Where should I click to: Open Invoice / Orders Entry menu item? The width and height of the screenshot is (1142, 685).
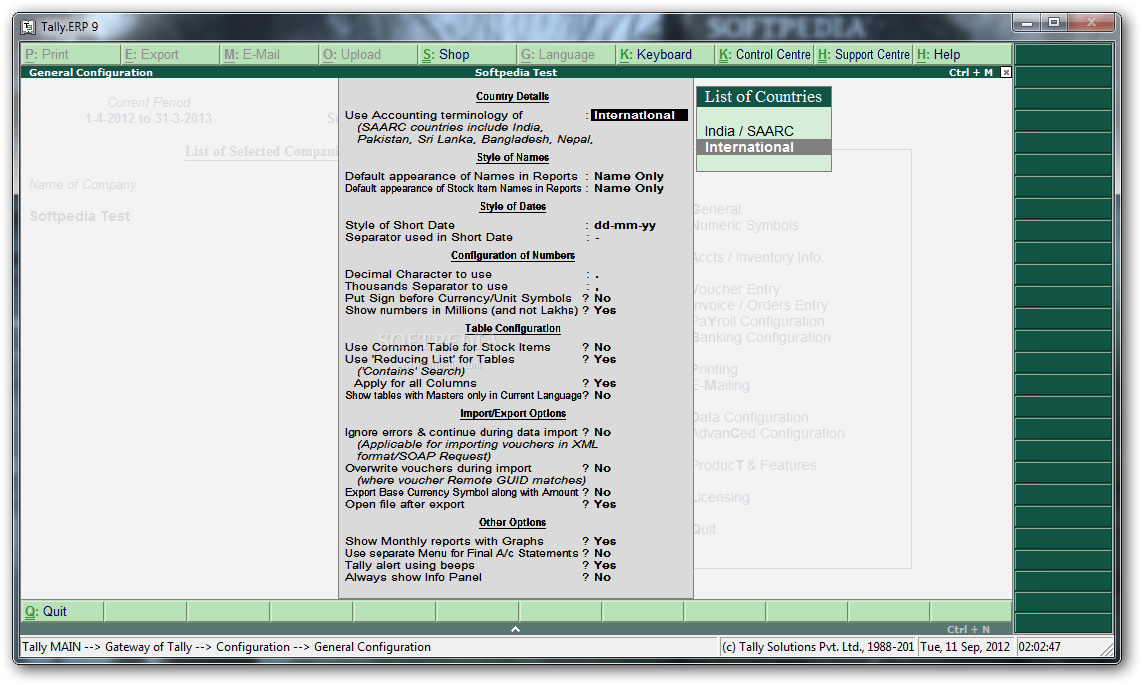click(x=761, y=305)
